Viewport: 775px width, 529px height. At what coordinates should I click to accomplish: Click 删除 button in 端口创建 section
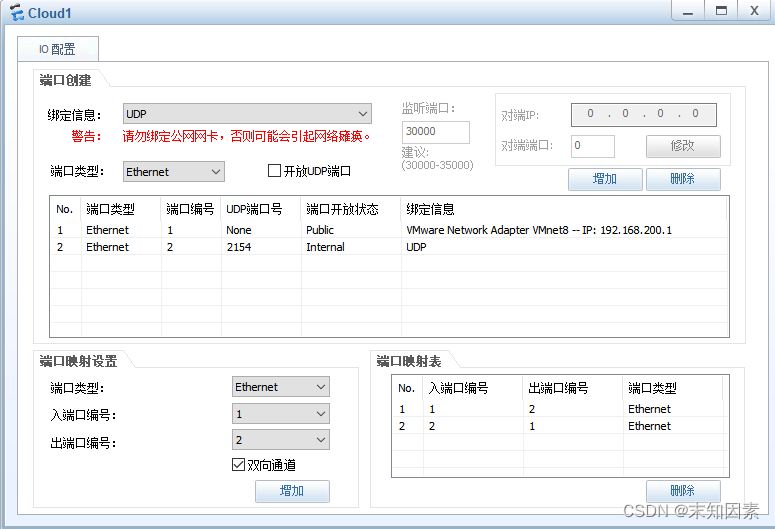point(683,178)
